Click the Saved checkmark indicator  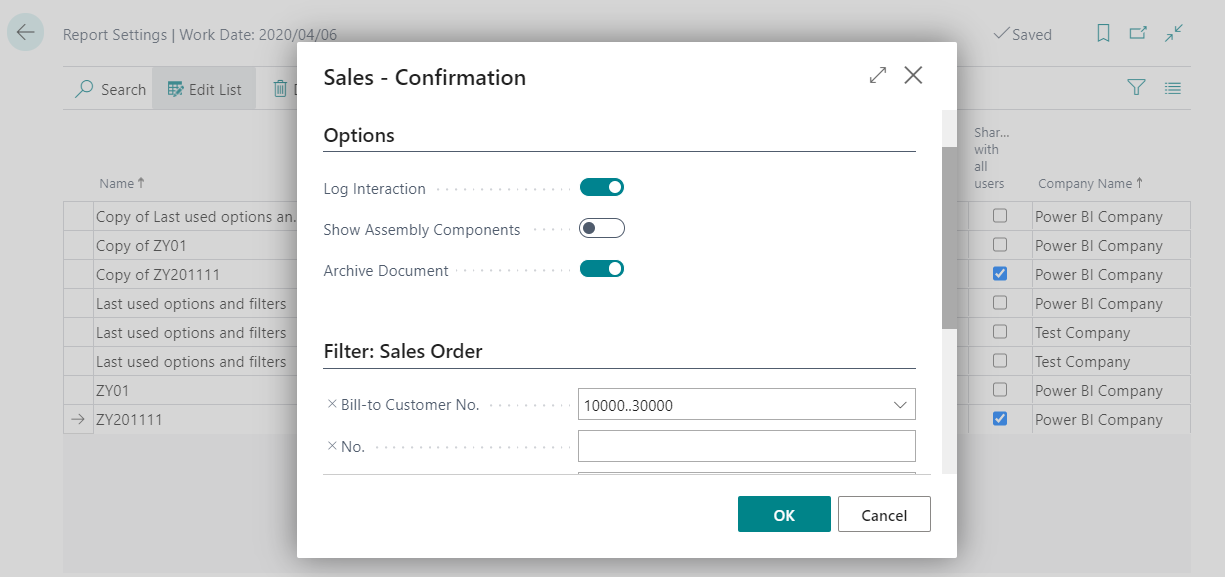[x=1022, y=34]
